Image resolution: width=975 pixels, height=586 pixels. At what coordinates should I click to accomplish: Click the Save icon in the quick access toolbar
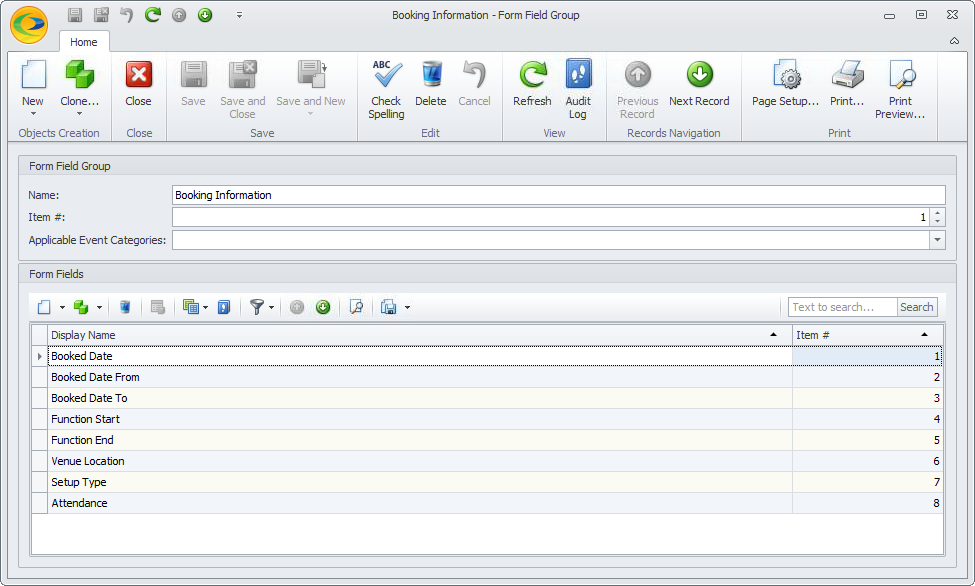[x=75, y=14]
